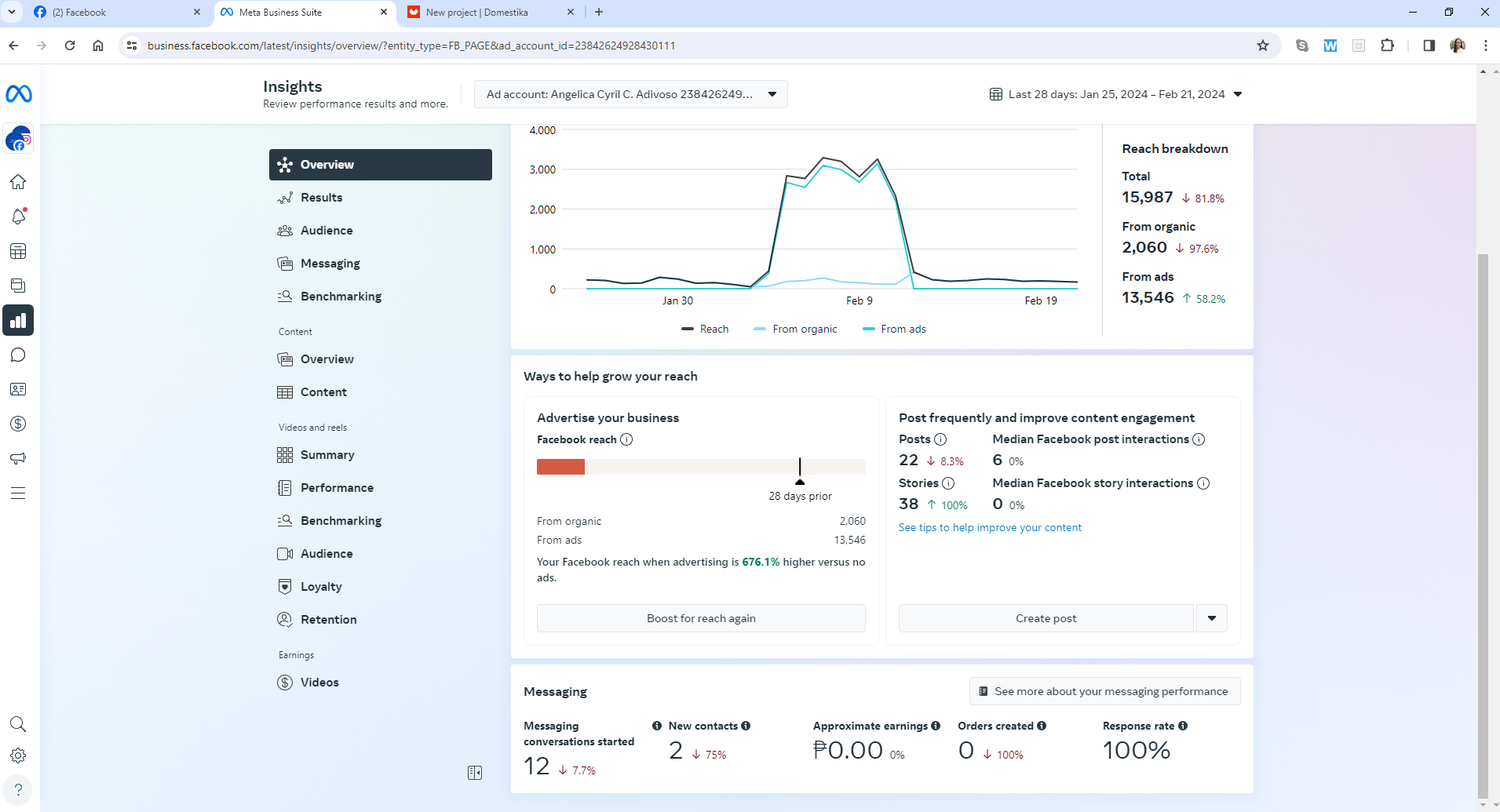Screen dimensions: 1500x812
Task: Open Chrome tab search dropdown
Action: pyautogui.click(x=12, y=12)
